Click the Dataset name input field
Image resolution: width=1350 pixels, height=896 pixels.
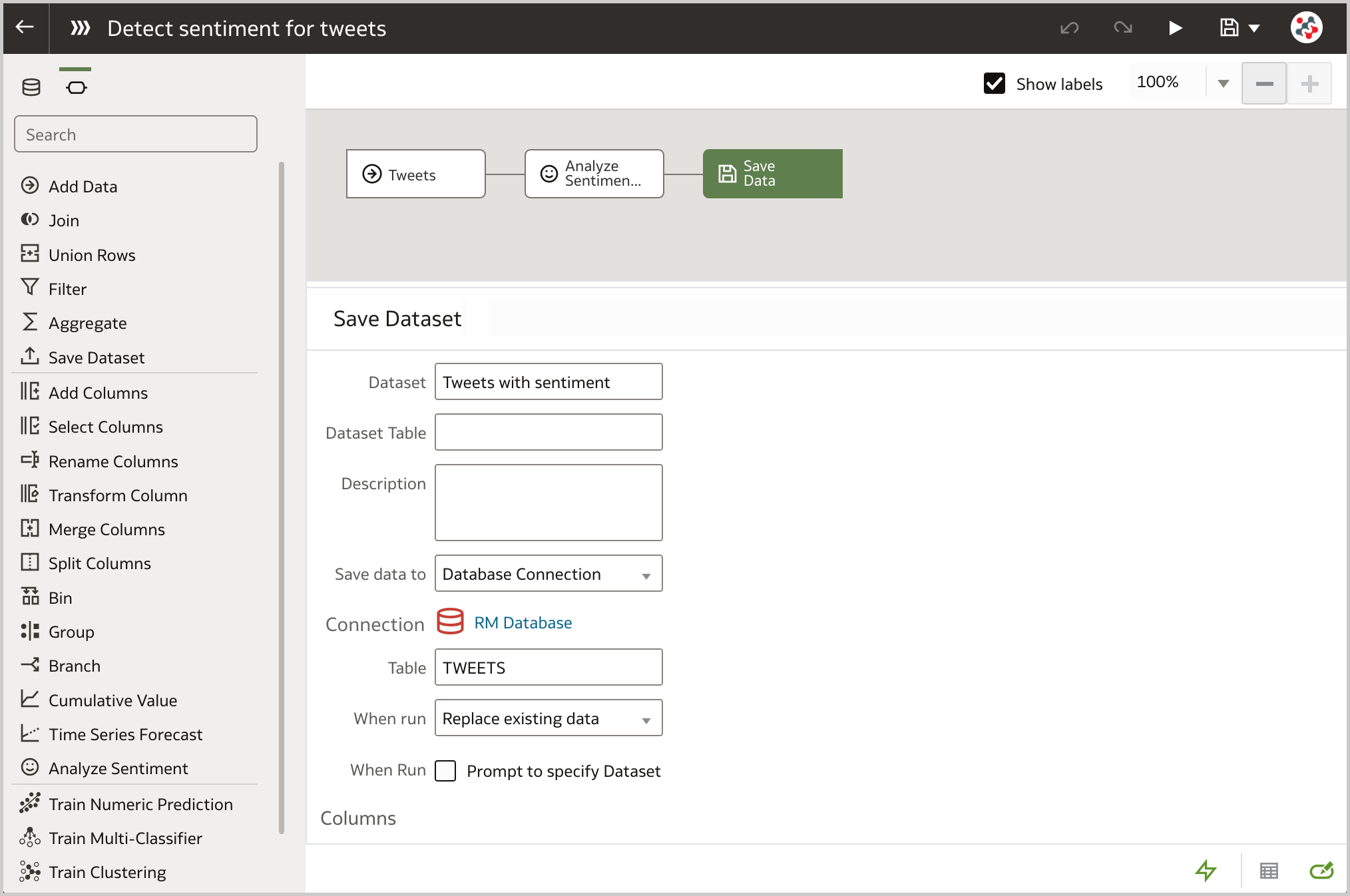point(548,382)
